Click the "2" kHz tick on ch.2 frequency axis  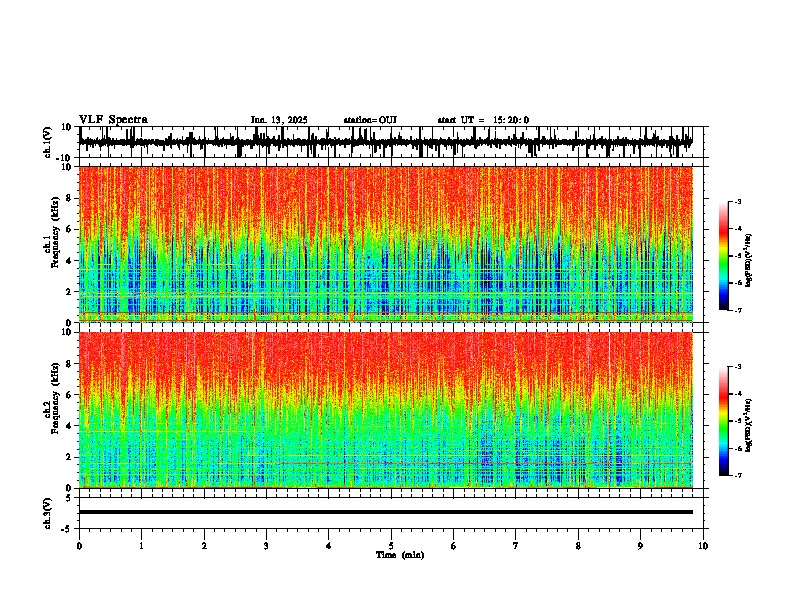click(x=70, y=457)
